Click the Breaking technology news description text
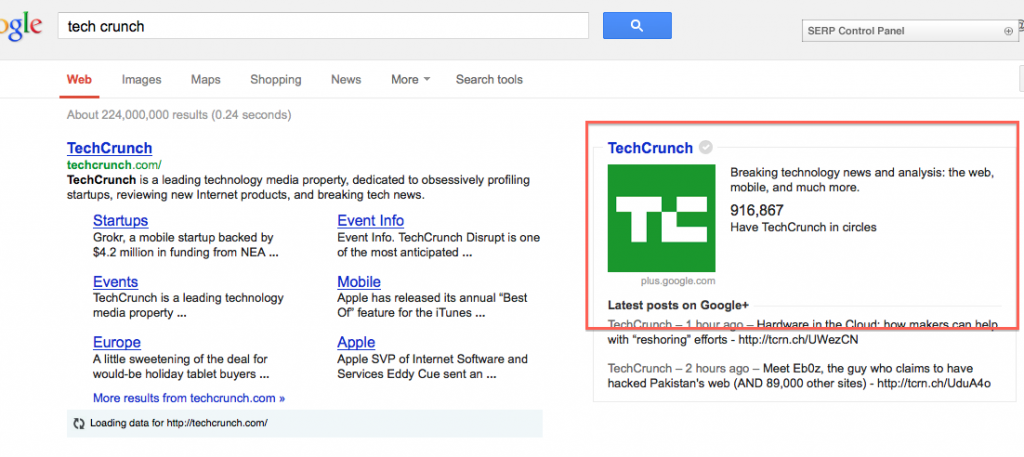This screenshot has width=1024, height=457. [x=862, y=180]
